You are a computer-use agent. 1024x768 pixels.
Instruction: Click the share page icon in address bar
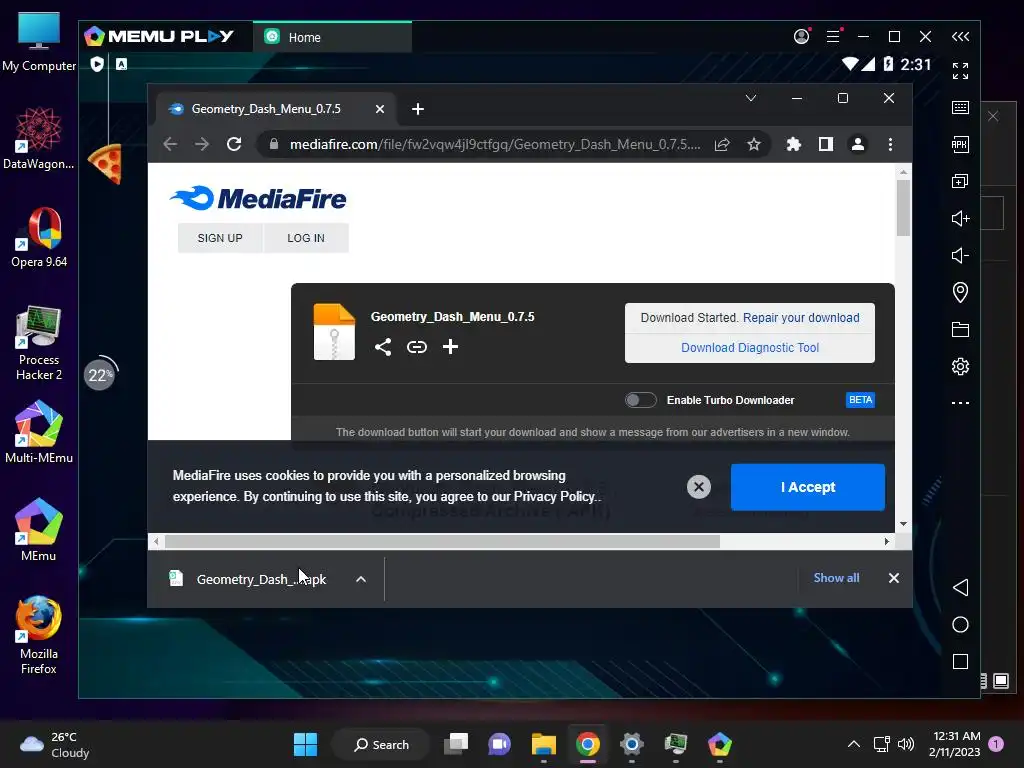[722, 144]
